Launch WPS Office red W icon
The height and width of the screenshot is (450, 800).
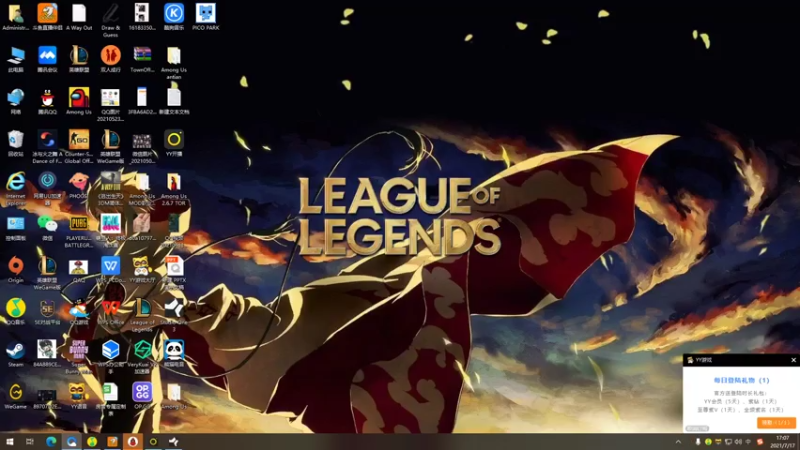[x=110, y=308]
